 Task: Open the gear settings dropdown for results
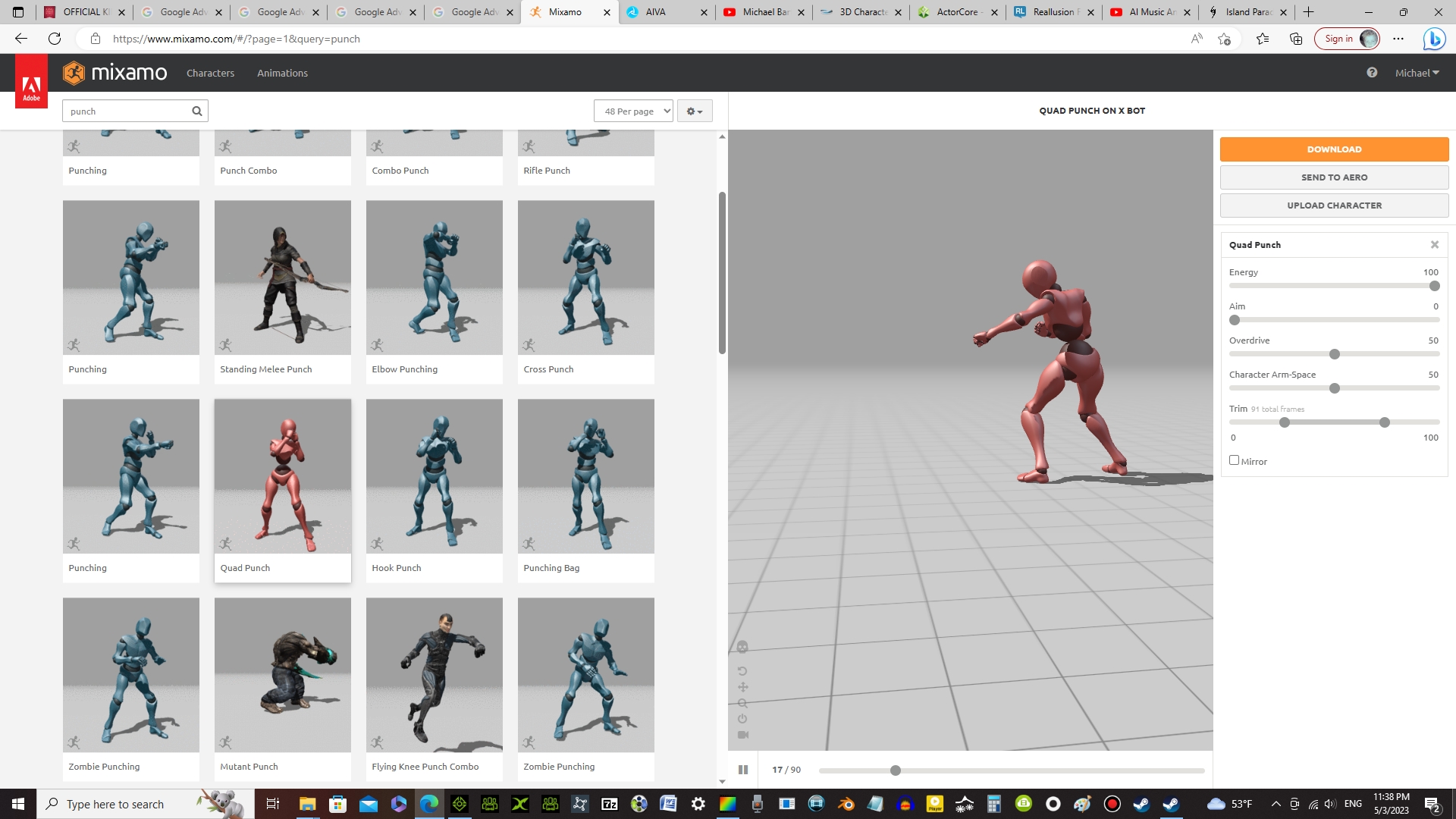coord(695,111)
